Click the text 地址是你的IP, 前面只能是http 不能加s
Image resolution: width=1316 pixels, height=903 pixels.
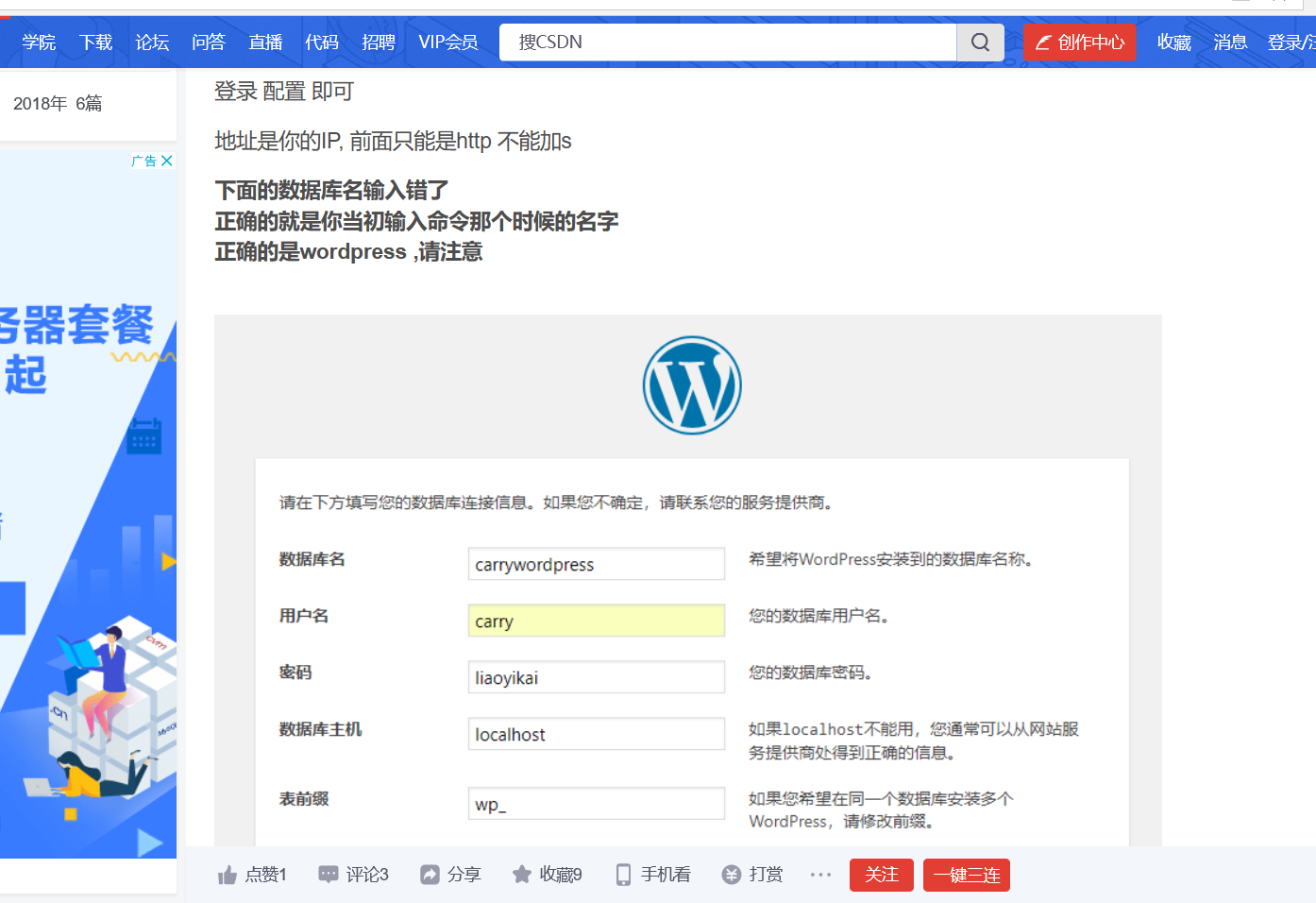[x=393, y=142]
